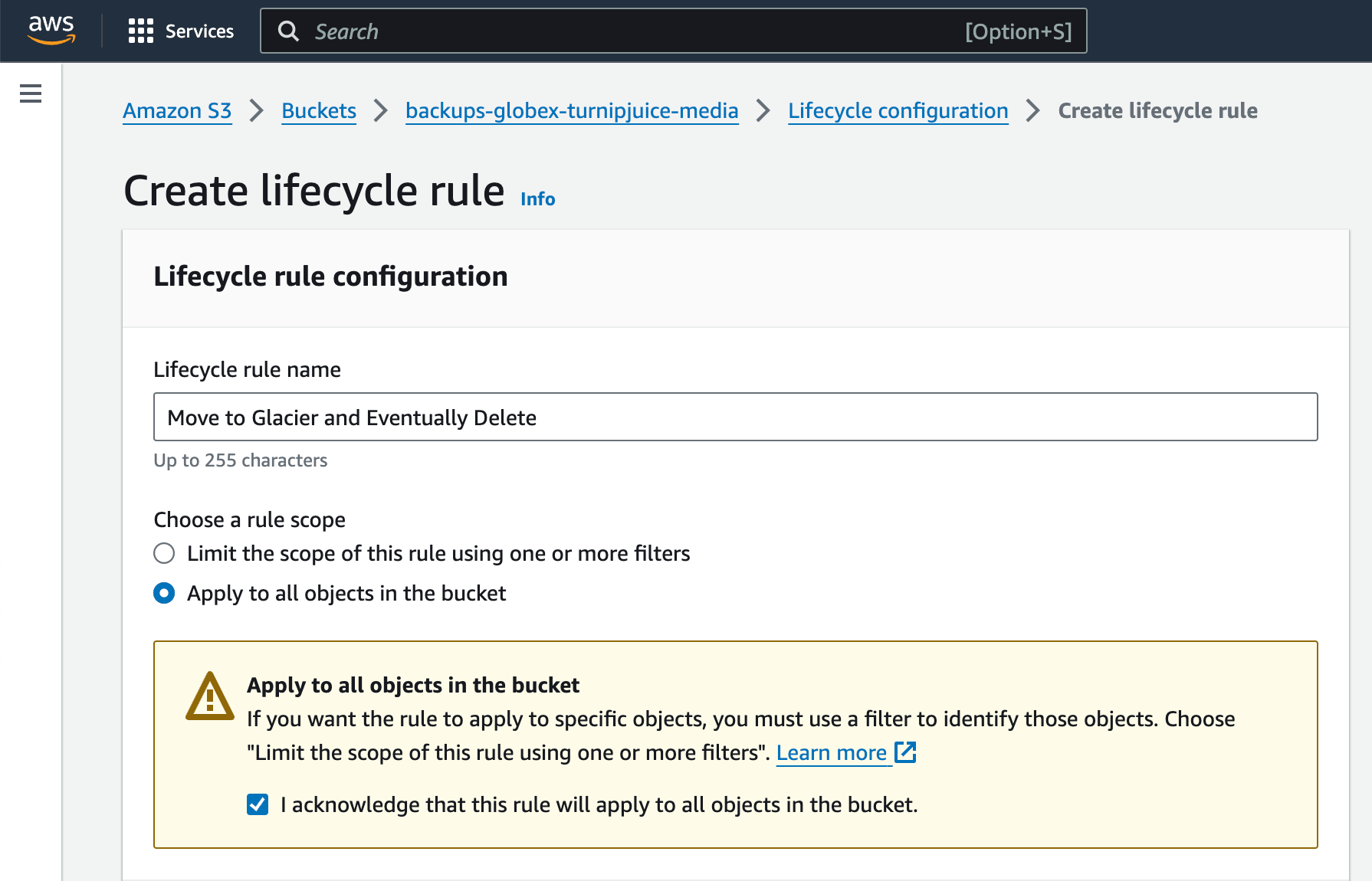Navigate to Lifecycle configuration breadcrumb

coord(898,110)
